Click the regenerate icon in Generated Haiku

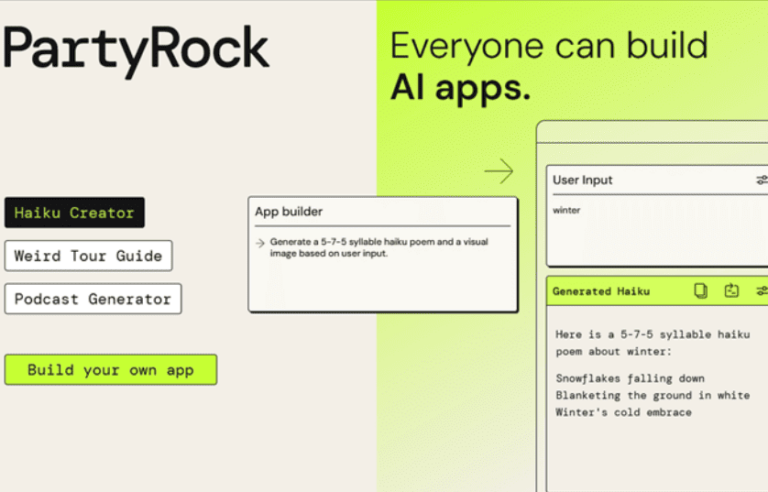point(731,291)
